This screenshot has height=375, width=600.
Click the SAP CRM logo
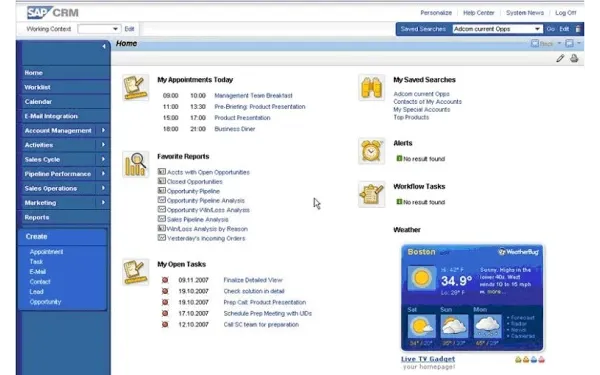pyautogui.click(x=53, y=13)
